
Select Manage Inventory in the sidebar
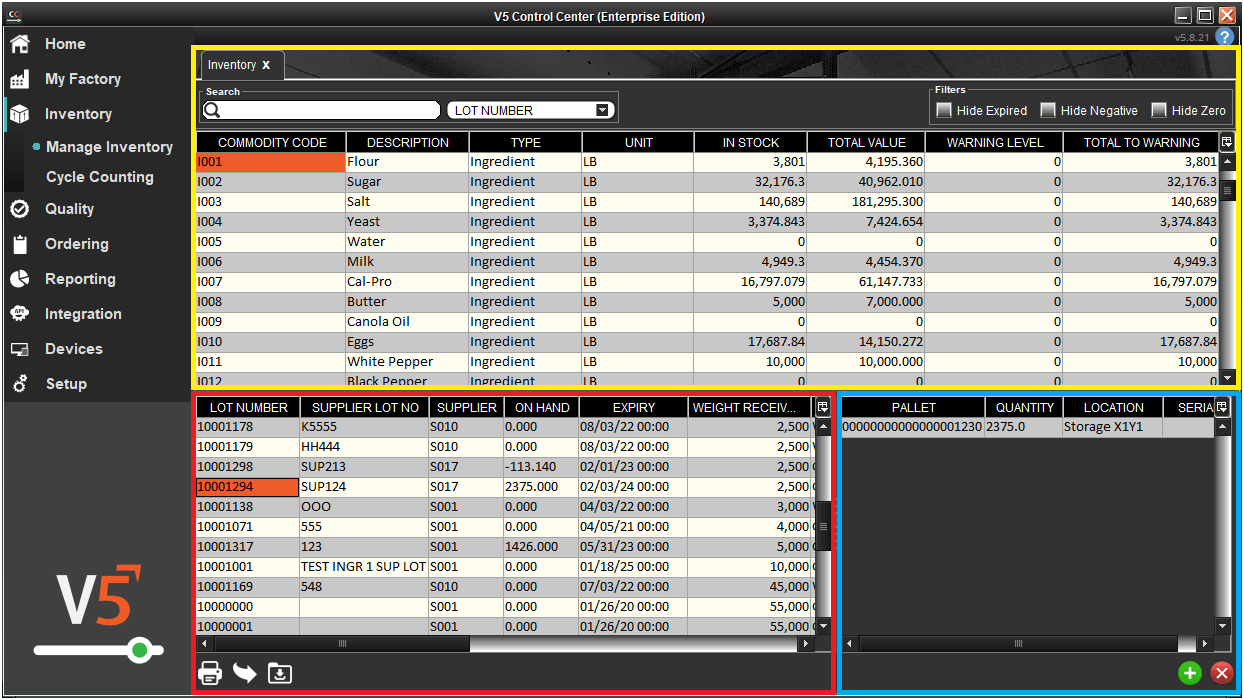(x=110, y=146)
